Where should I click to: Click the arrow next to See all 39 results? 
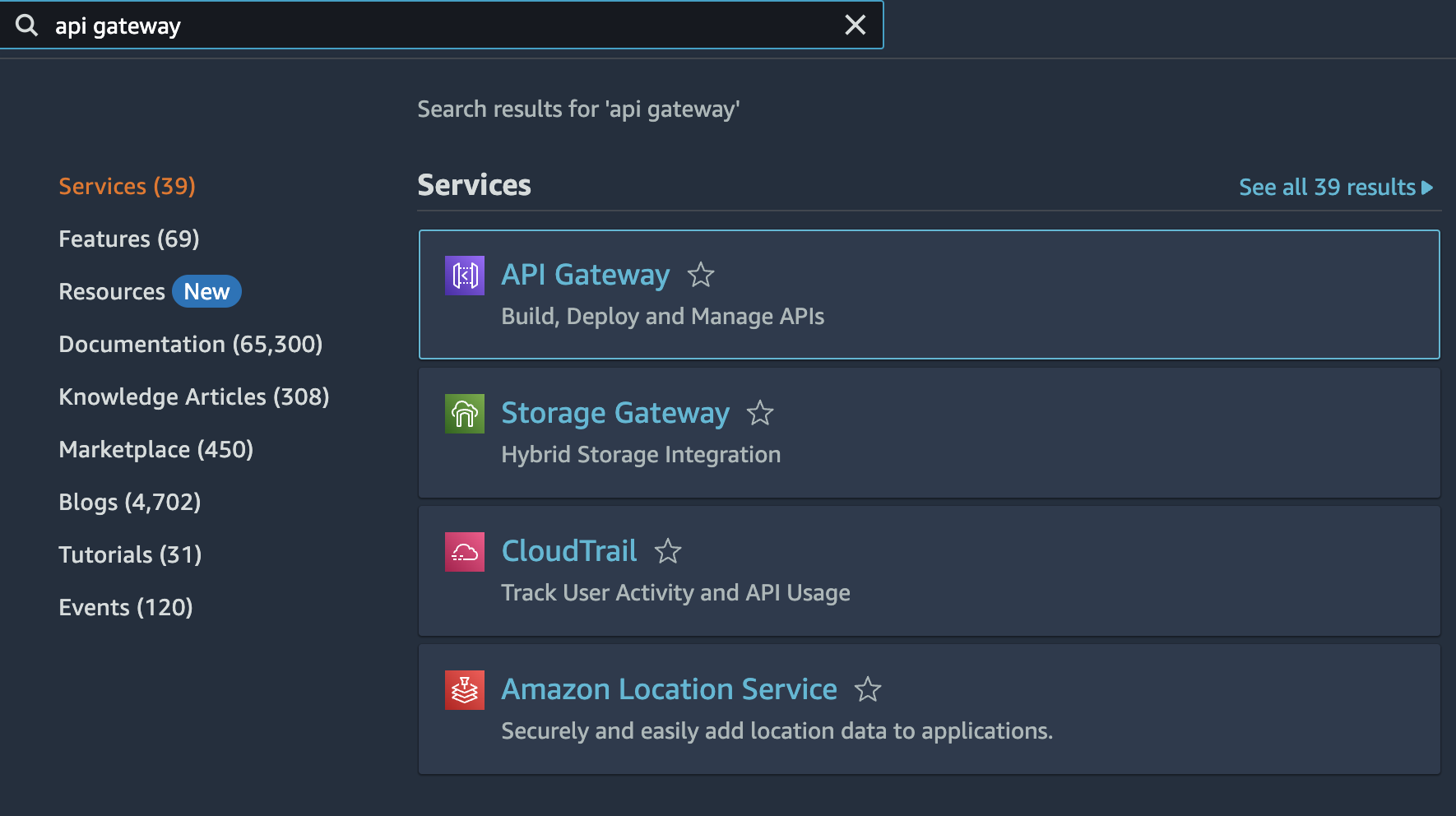(x=1427, y=188)
